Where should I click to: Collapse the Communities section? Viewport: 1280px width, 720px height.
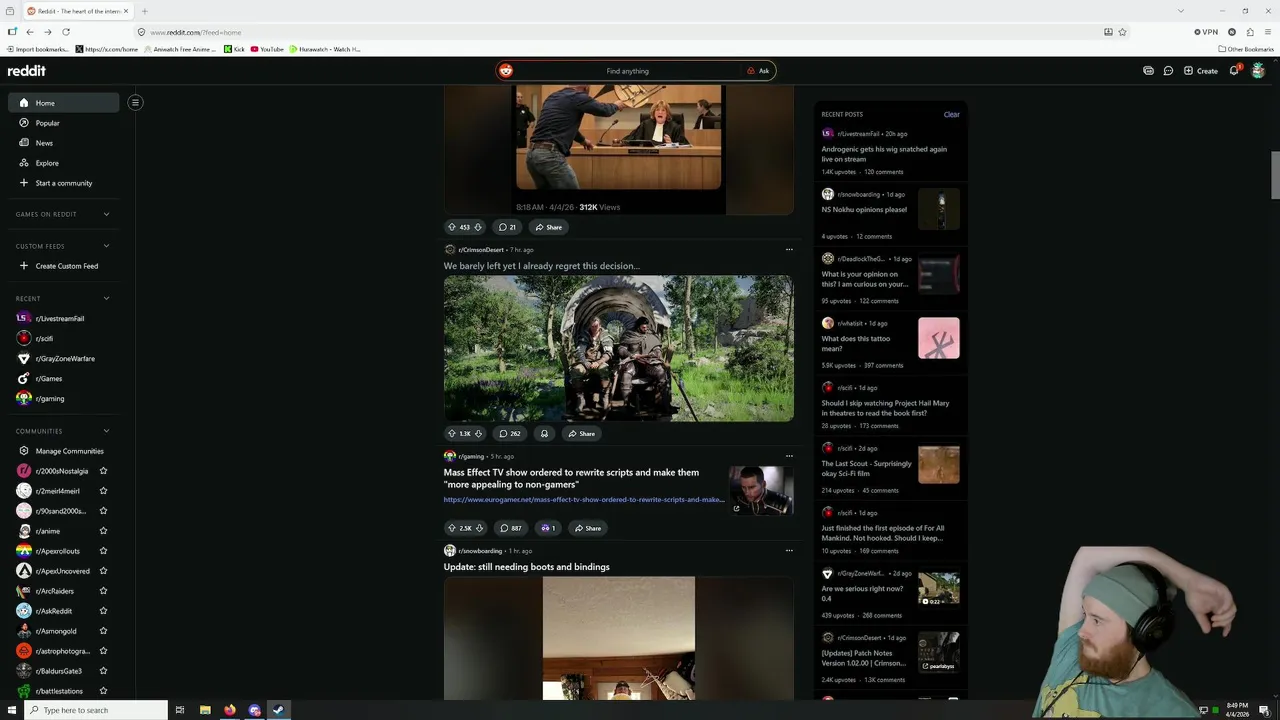tap(106, 431)
